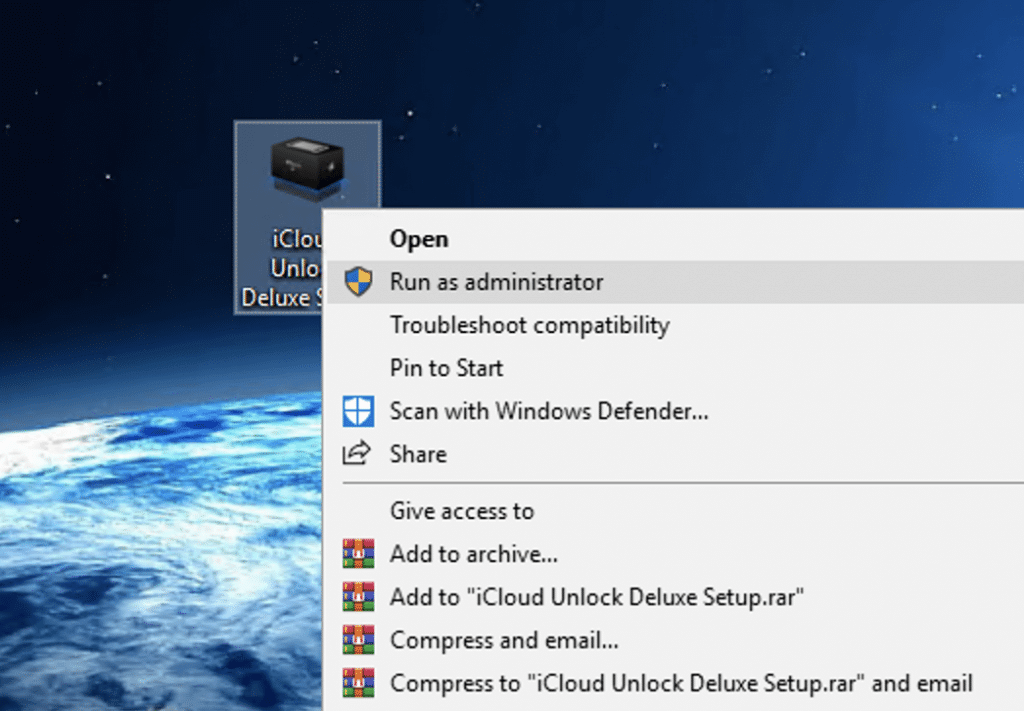Choose Open from the context menu
This screenshot has width=1024, height=711.
pyautogui.click(x=419, y=239)
